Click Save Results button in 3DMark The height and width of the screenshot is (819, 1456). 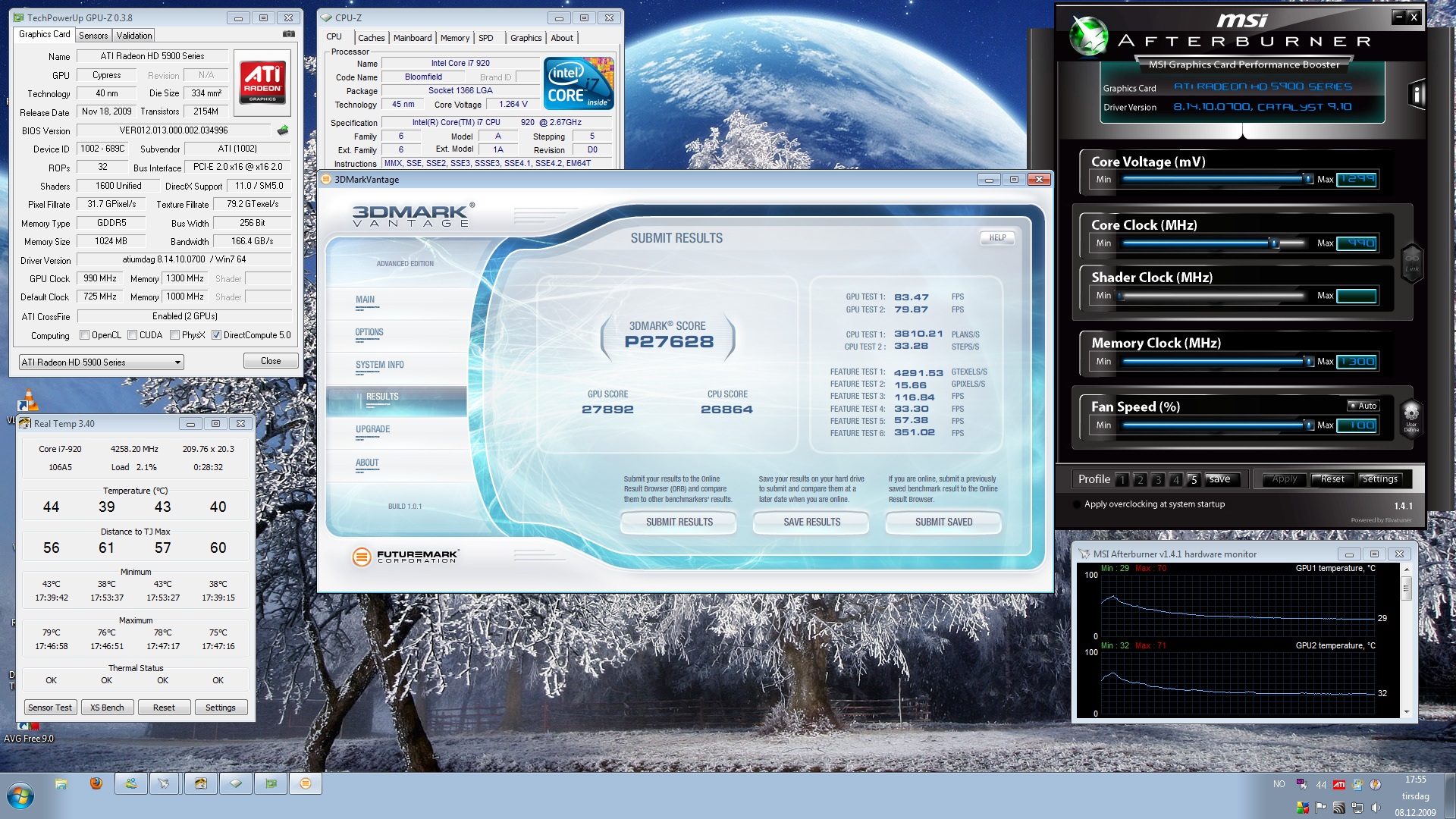812,522
